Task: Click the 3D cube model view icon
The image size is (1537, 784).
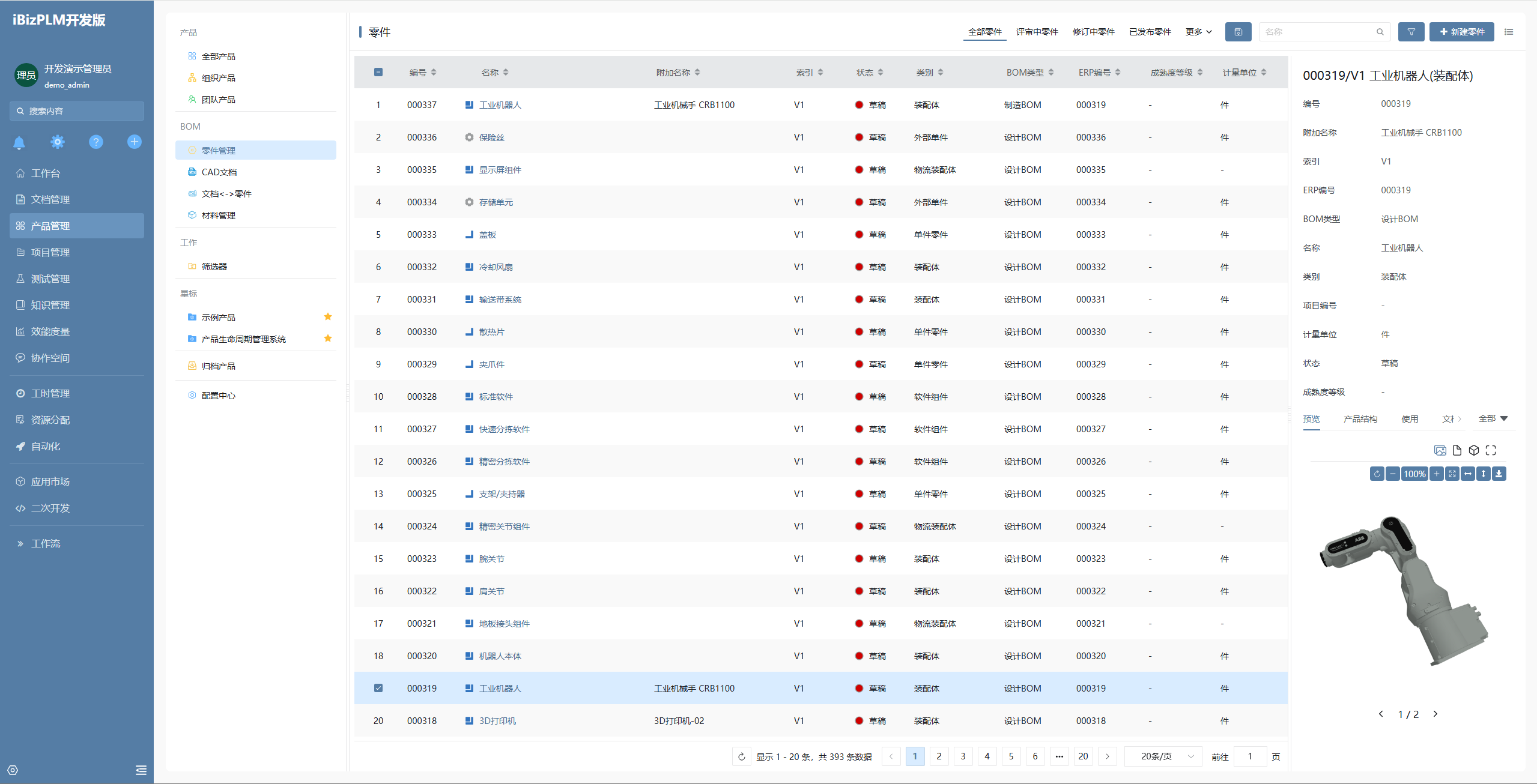Action: 1473,450
